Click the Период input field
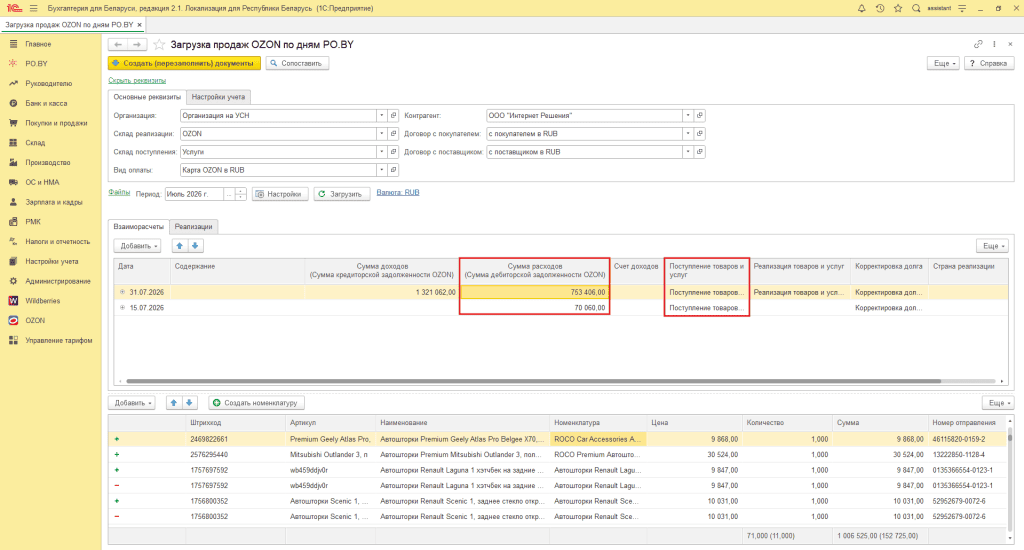 (x=194, y=194)
